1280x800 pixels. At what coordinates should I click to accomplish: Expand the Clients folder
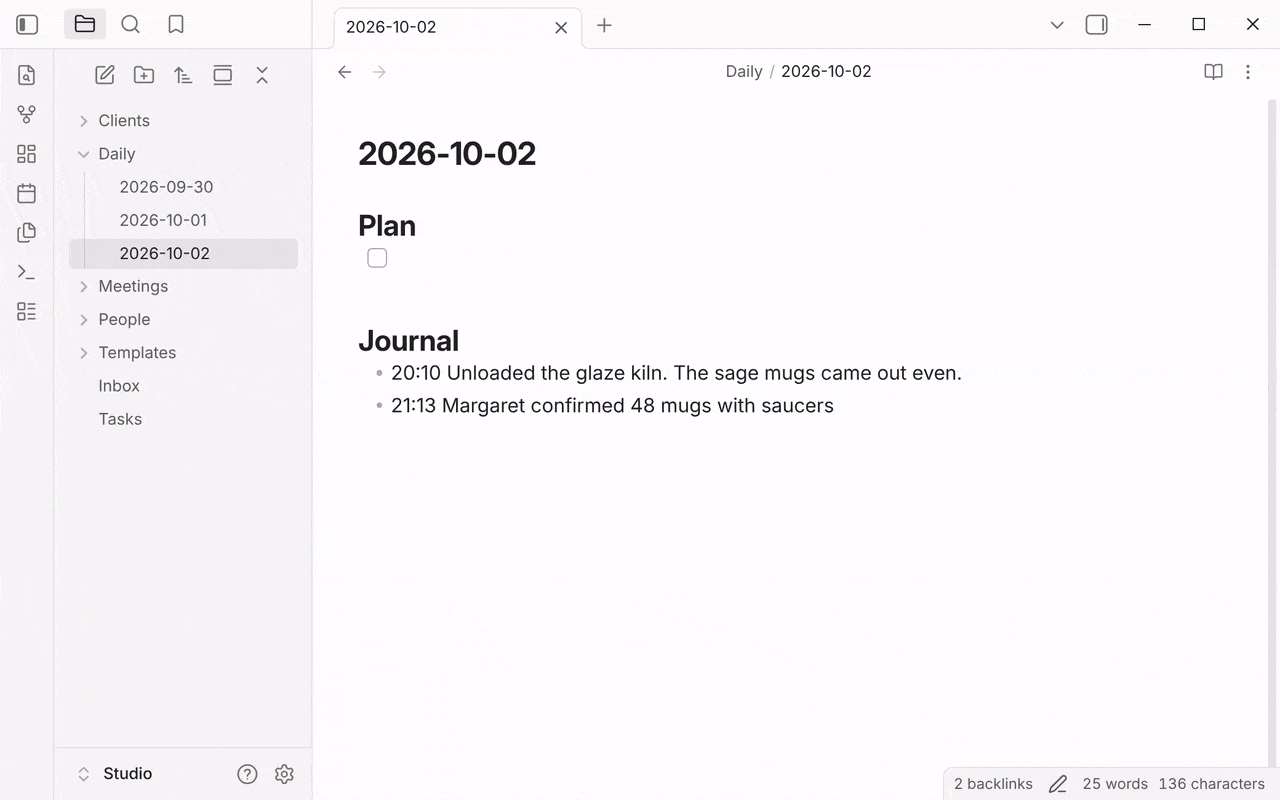click(x=84, y=121)
